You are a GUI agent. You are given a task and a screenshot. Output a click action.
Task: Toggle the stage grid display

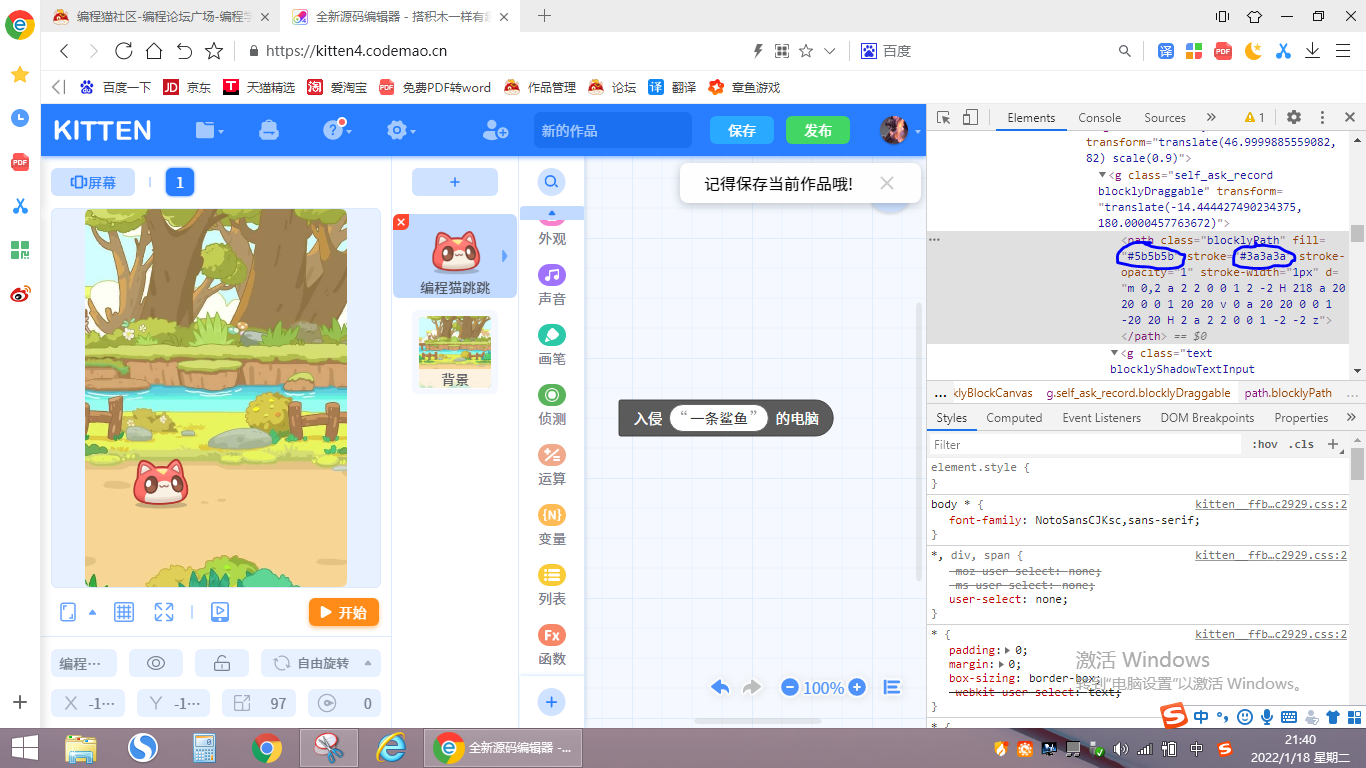click(x=124, y=612)
